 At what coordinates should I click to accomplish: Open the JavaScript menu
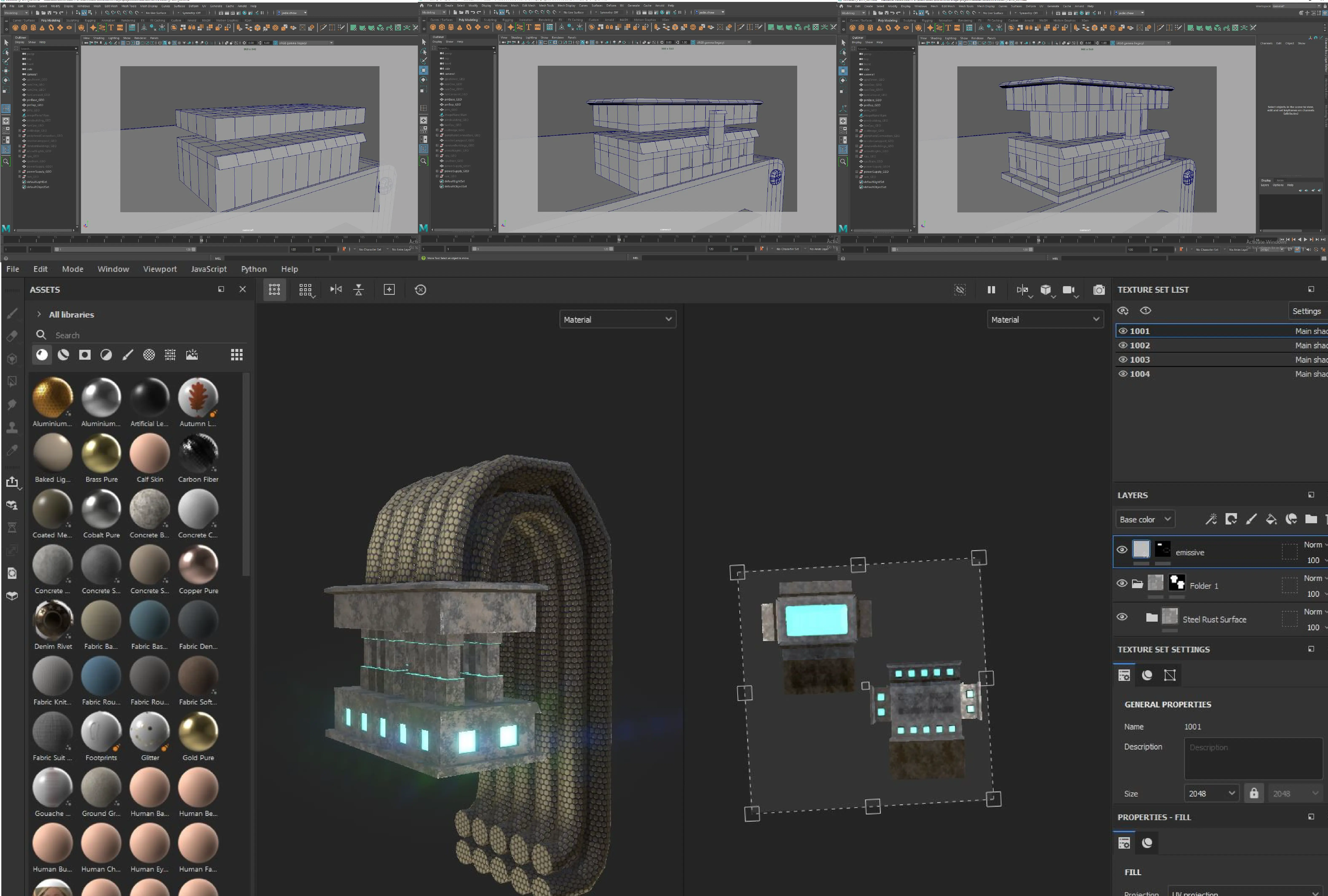coord(209,269)
